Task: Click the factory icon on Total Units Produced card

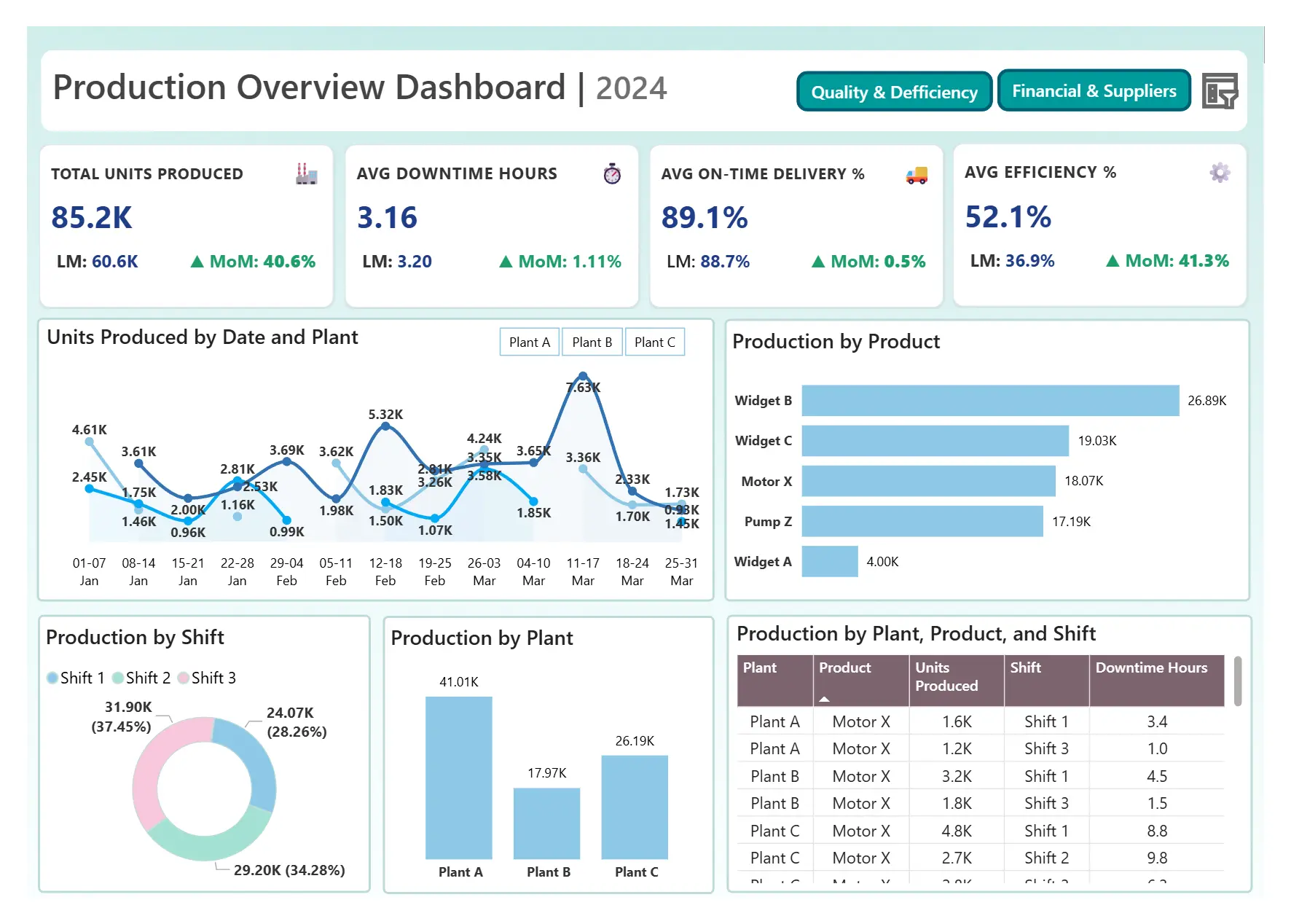Action: pos(307,174)
